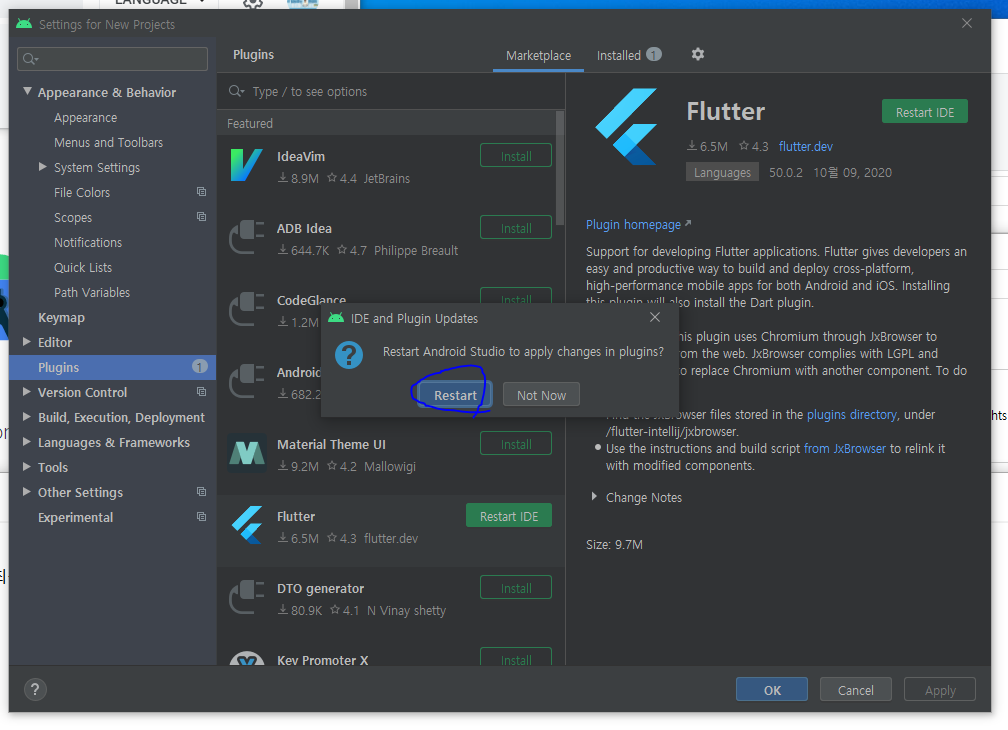Click the Scopes project-level icon
This screenshot has height=730, width=1008.
(x=201, y=217)
